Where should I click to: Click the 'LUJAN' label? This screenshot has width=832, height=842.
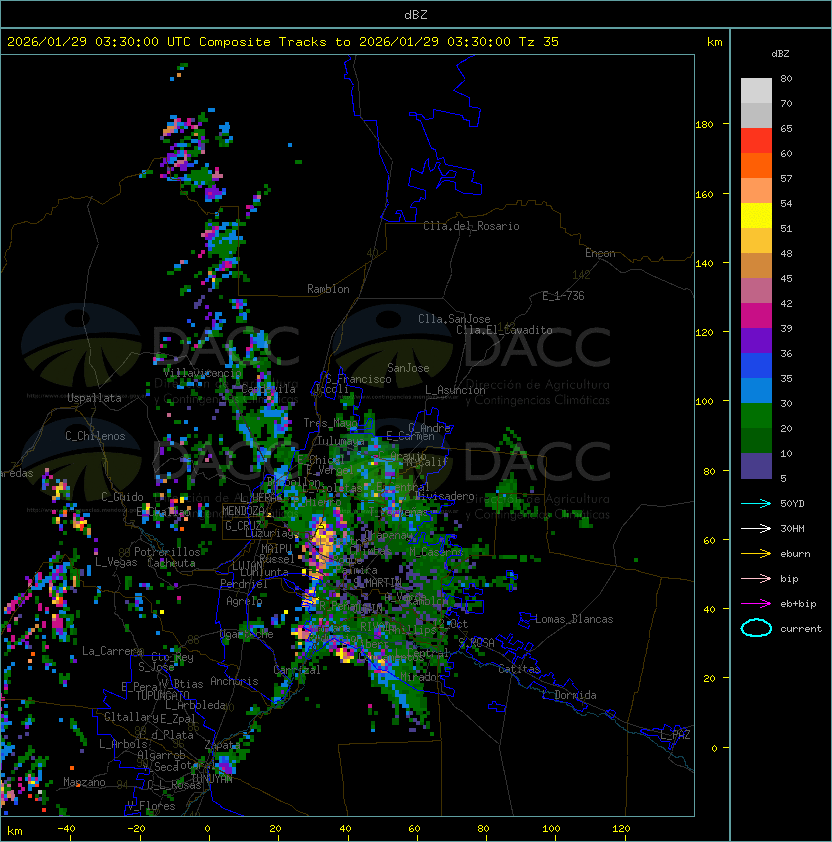click(247, 566)
